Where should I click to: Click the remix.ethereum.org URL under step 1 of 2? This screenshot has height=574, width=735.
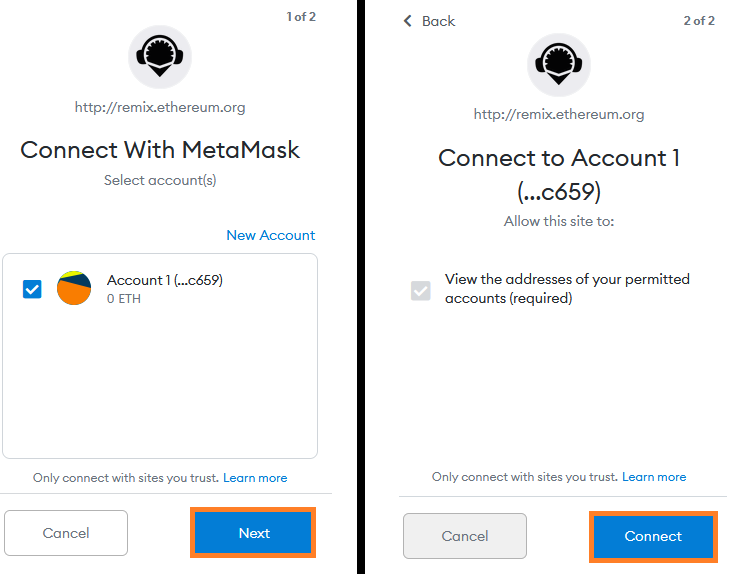[160, 107]
